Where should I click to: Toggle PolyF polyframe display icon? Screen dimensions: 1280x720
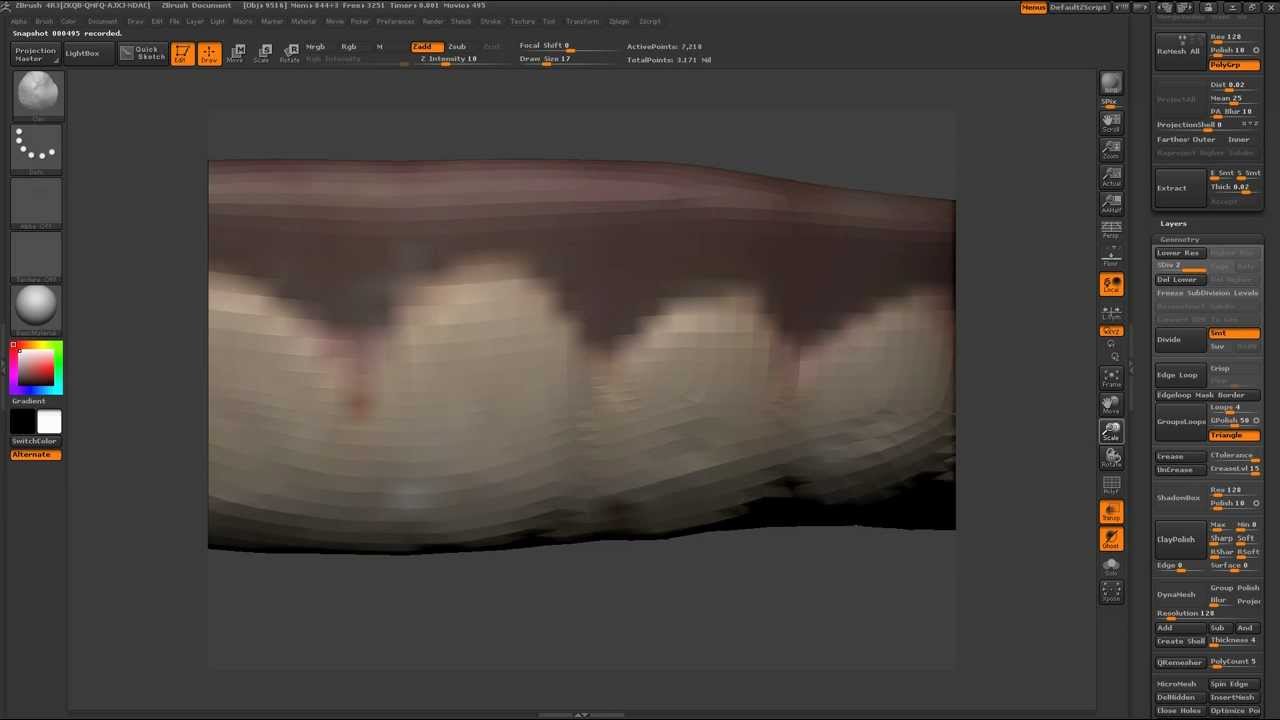coord(1111,485)
